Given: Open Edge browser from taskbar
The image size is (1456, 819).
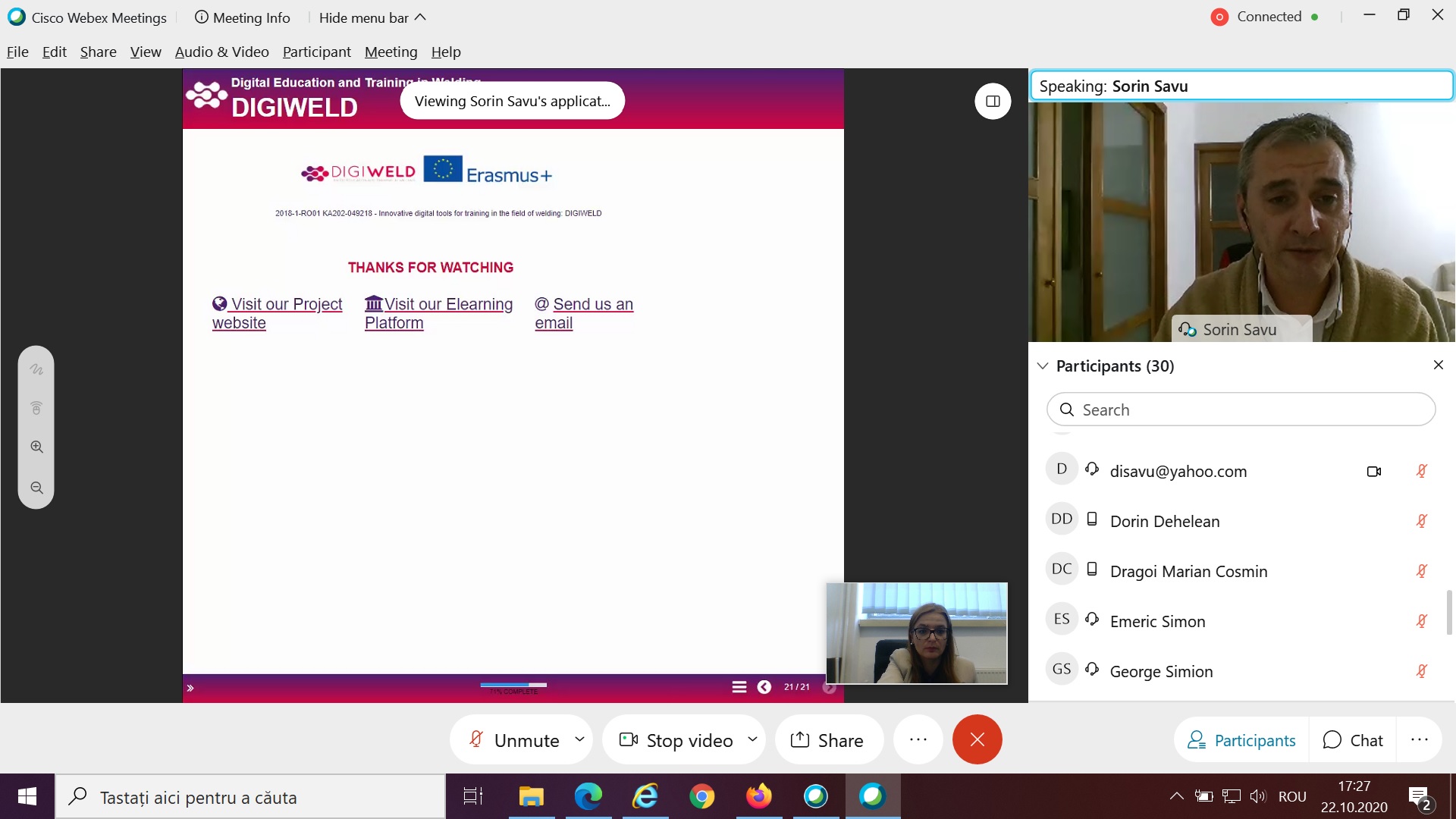Looking at the screenshot, I should click(x=588, y=796).
